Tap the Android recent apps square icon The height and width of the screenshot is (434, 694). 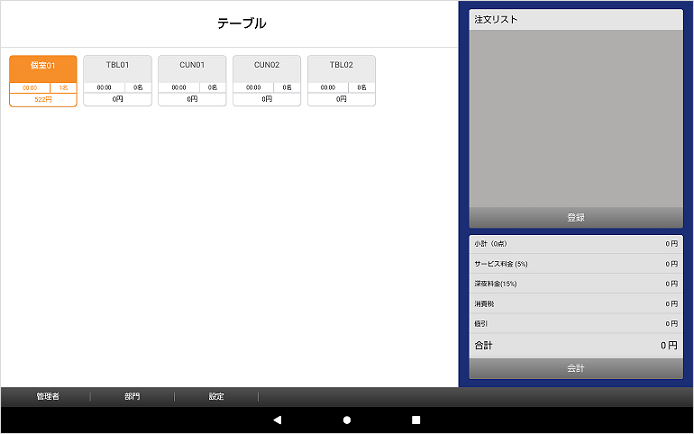click(x=416, y=420)
